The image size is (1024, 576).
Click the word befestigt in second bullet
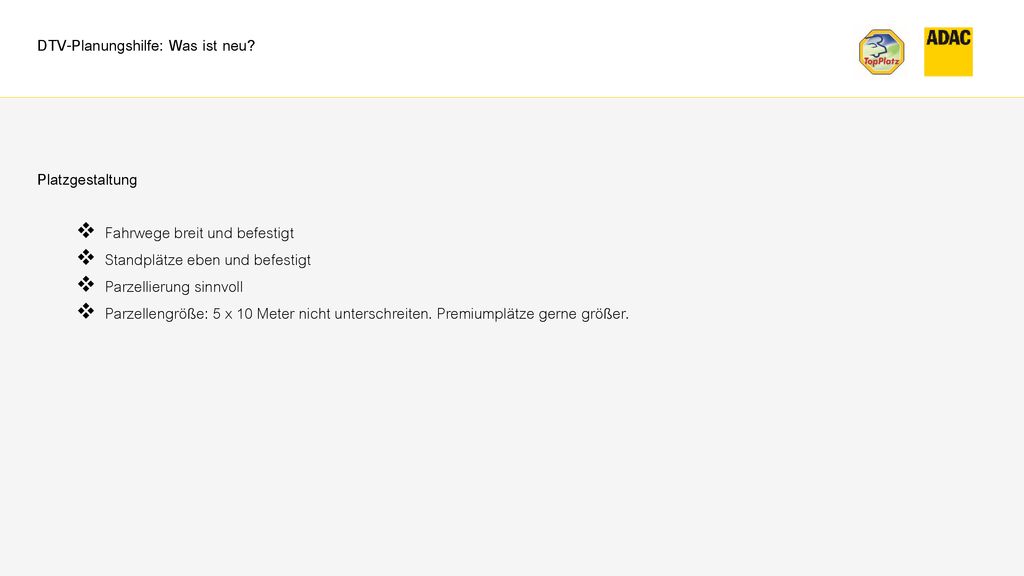282,260
